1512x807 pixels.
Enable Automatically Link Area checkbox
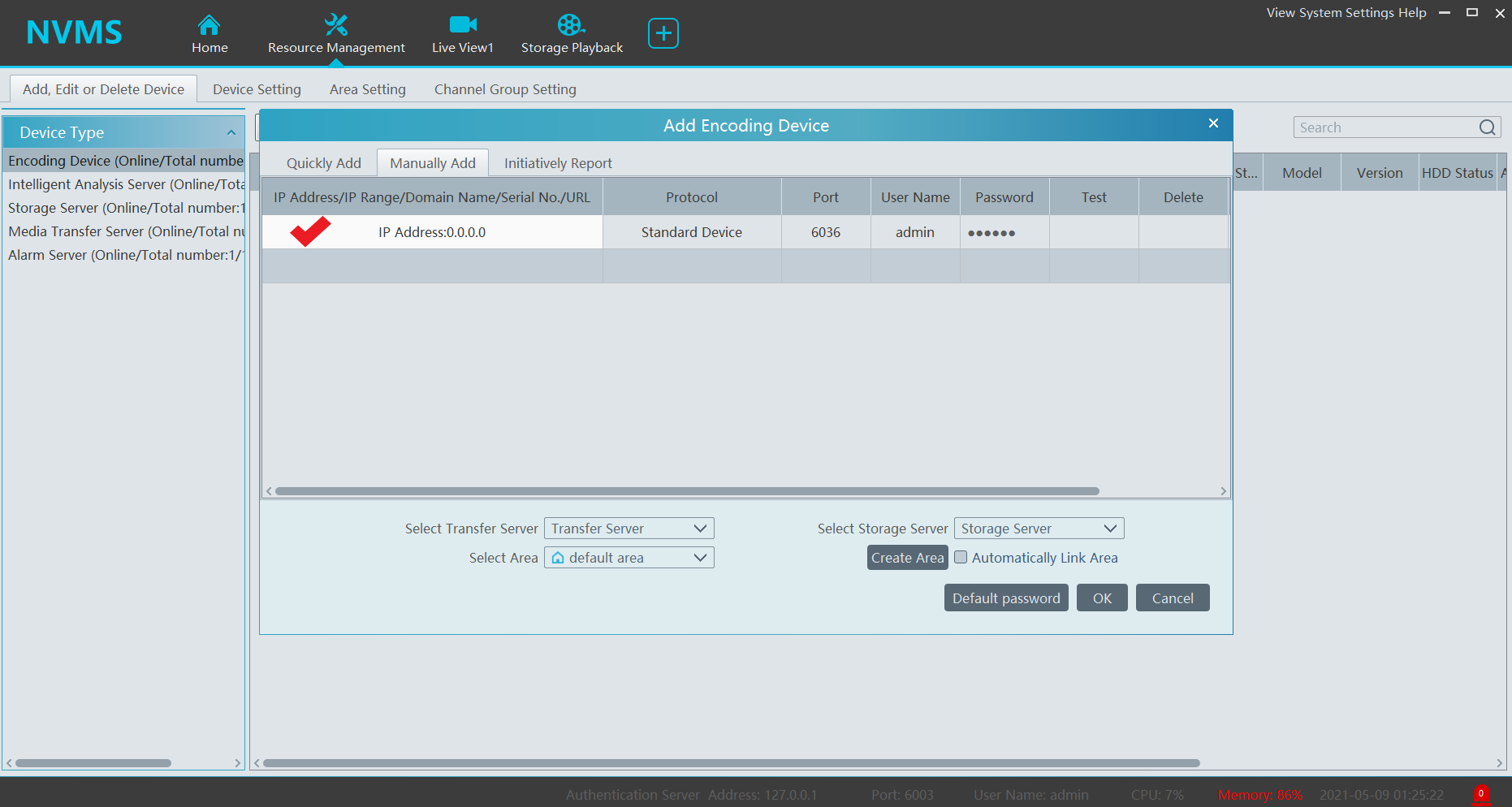[961, 558]
